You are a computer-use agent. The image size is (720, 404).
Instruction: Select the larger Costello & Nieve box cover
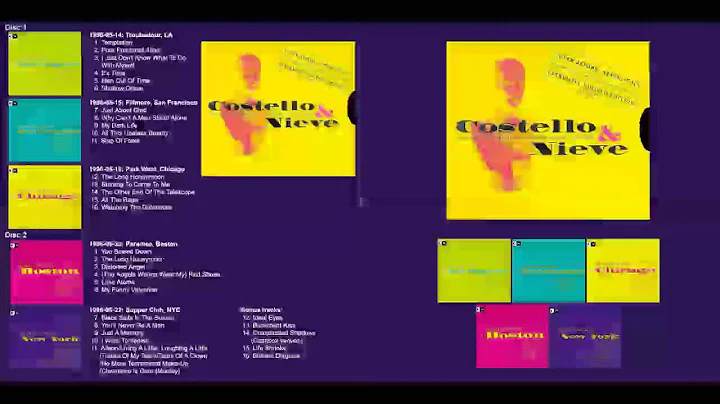coord(548,130)
